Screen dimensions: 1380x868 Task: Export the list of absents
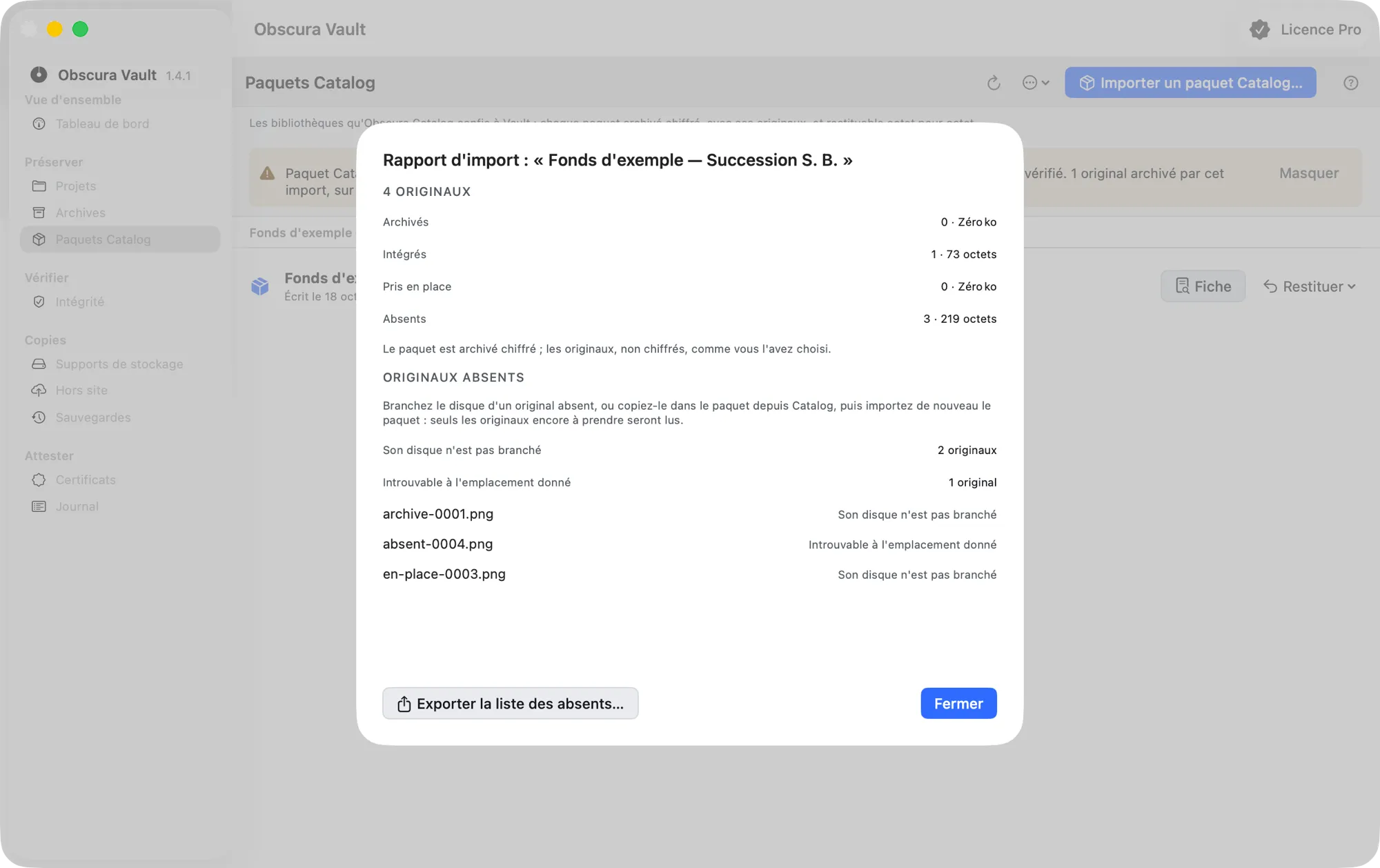tap(511, 703)
